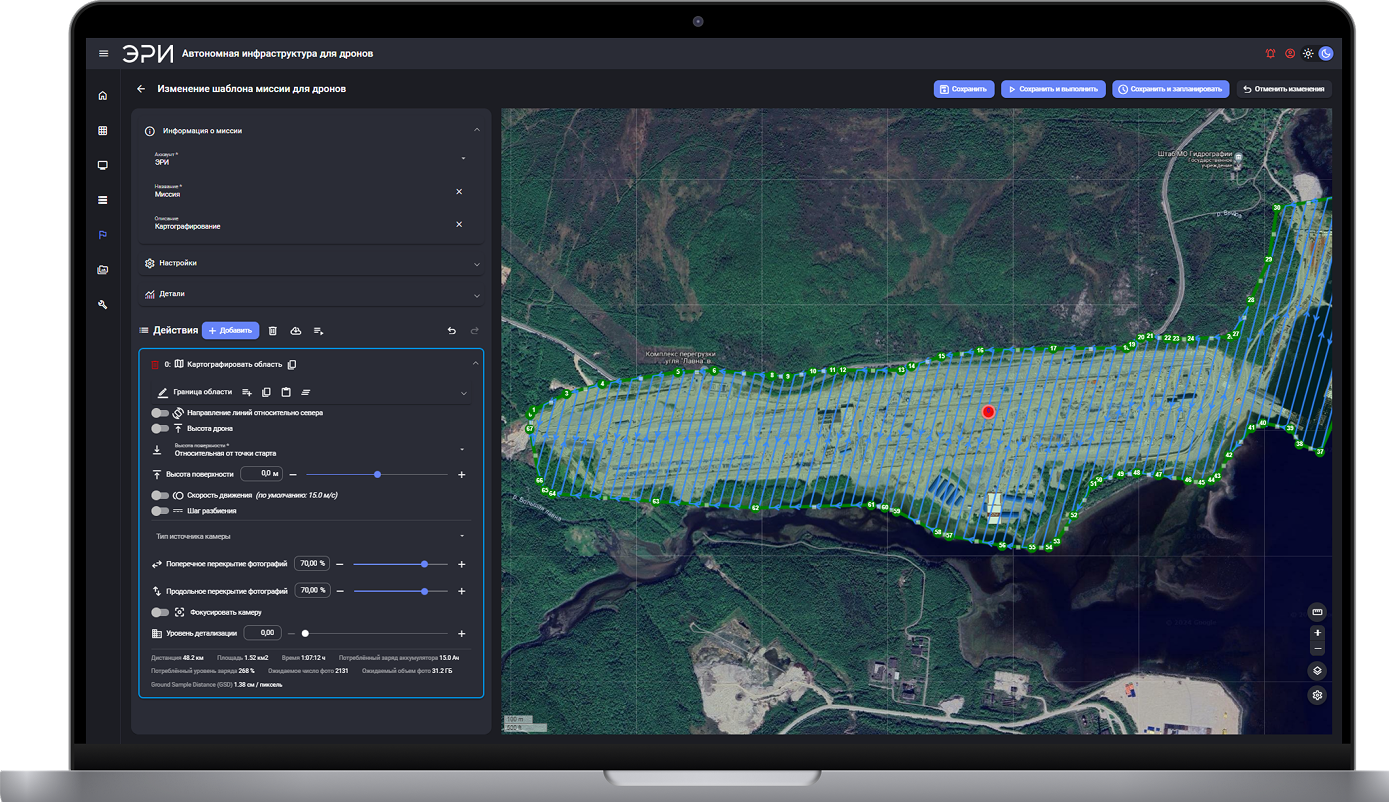Click the map settings gear icon
This screenshot has width=1389, height=802.
pyautogui.click(x=1317, y=695)
